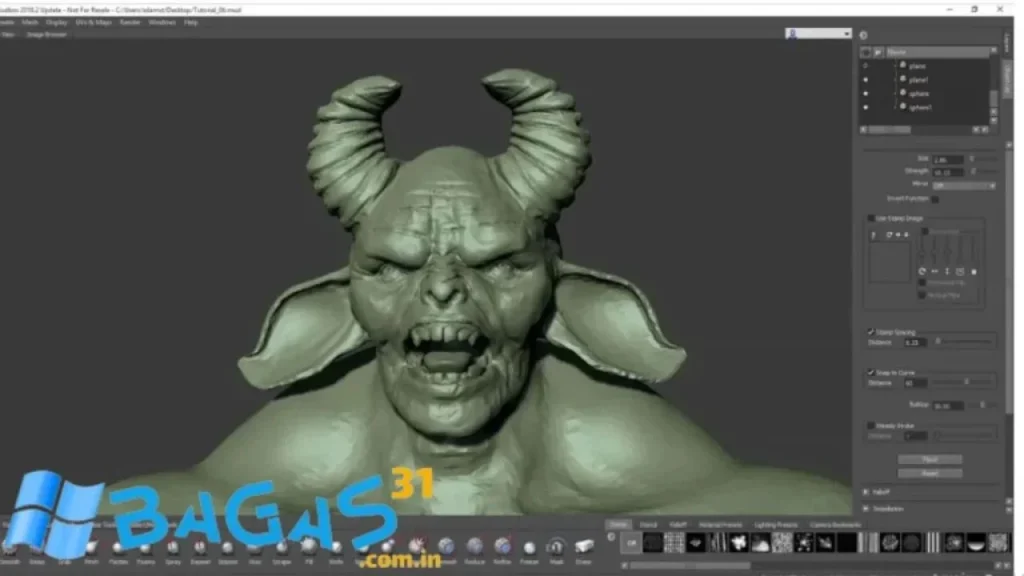Image resolution: width=1024 pixels, height=576 pixels.
Task: Uncheck the Snap to Curve checkbox
Action: click(x=871, y=372)
